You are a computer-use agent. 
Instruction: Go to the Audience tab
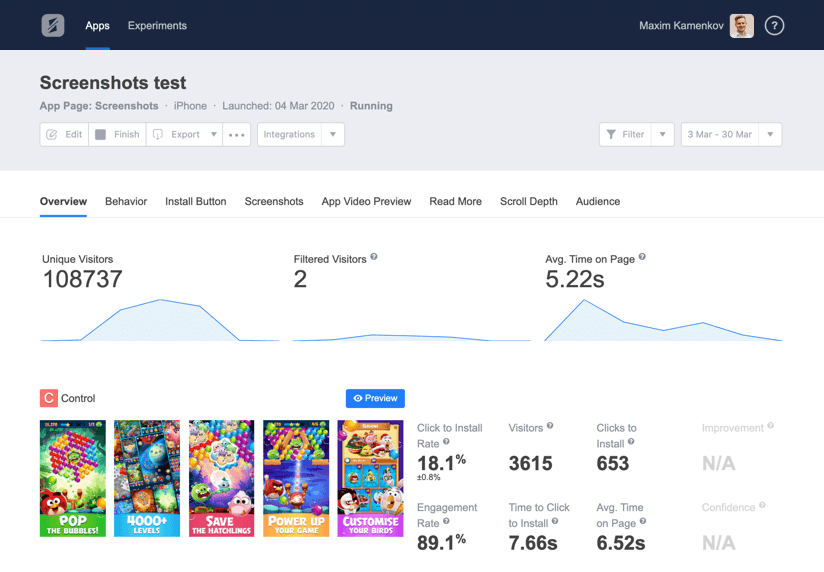coord(598,201)
